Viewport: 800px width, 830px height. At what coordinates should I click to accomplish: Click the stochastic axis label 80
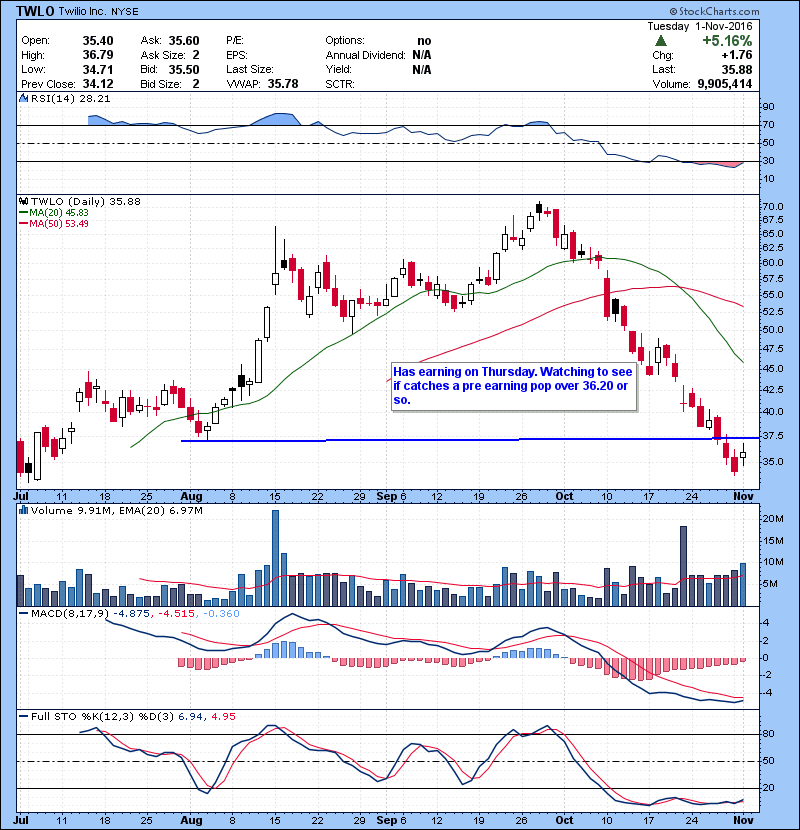coord(768,734)
